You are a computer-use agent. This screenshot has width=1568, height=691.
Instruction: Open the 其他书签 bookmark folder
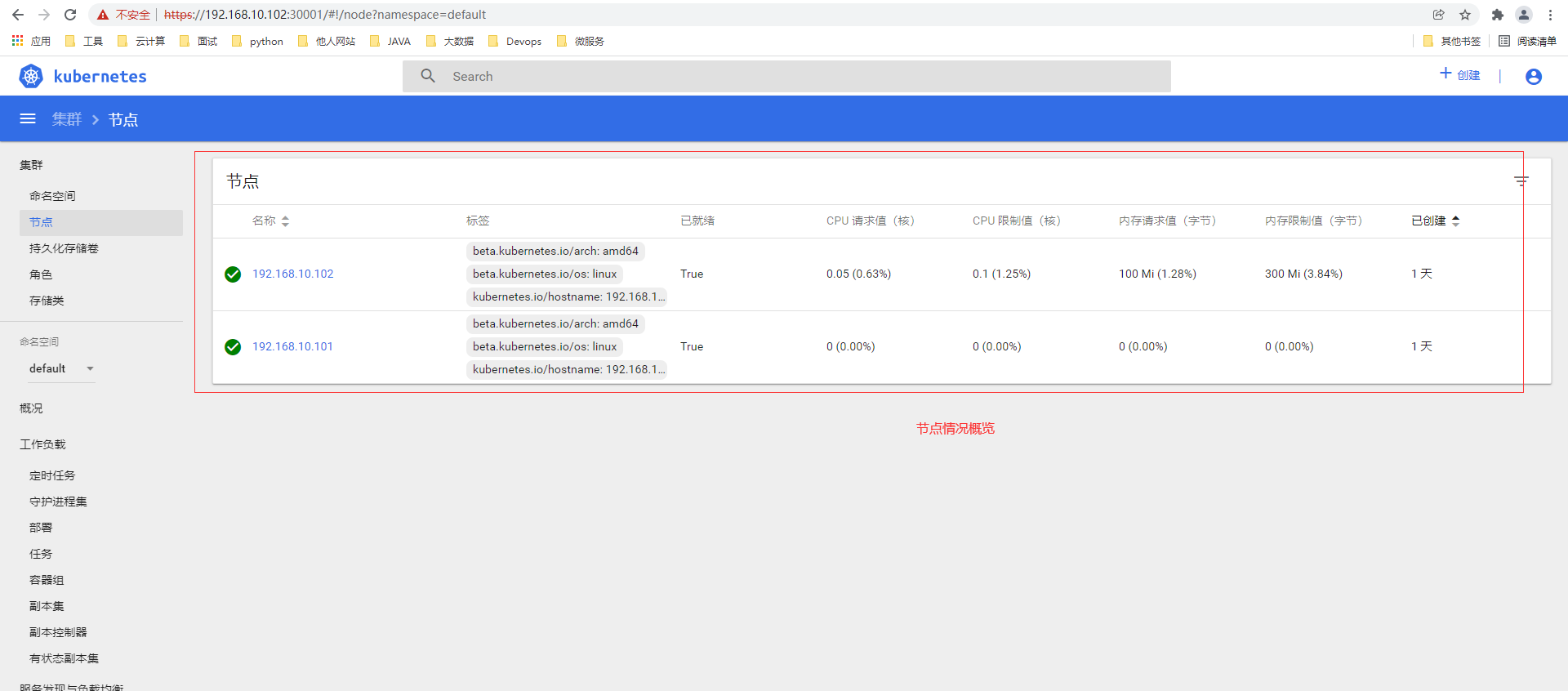1451,41
